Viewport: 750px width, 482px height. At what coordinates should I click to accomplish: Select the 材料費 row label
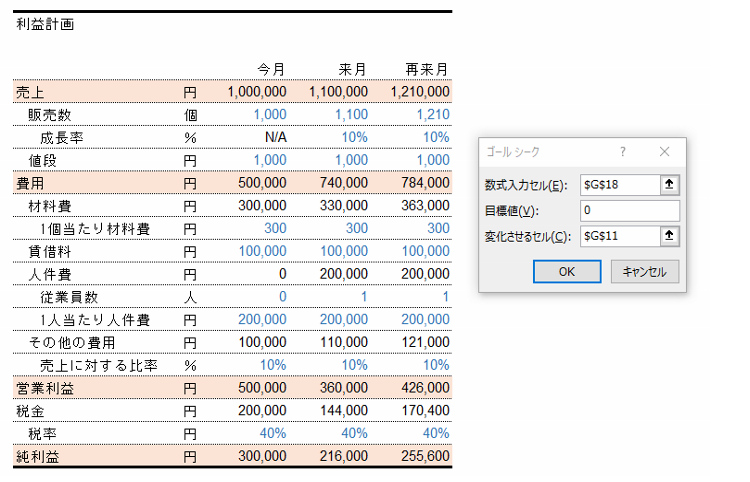coord(50,206)
